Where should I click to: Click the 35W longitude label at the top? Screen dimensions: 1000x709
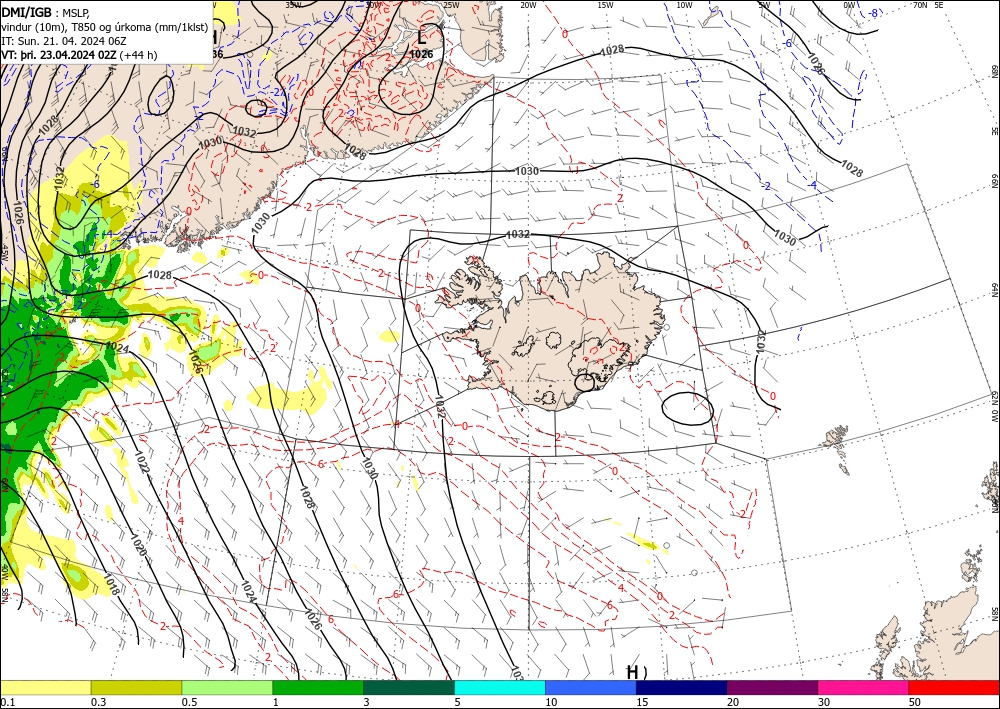tap(293, 5)
